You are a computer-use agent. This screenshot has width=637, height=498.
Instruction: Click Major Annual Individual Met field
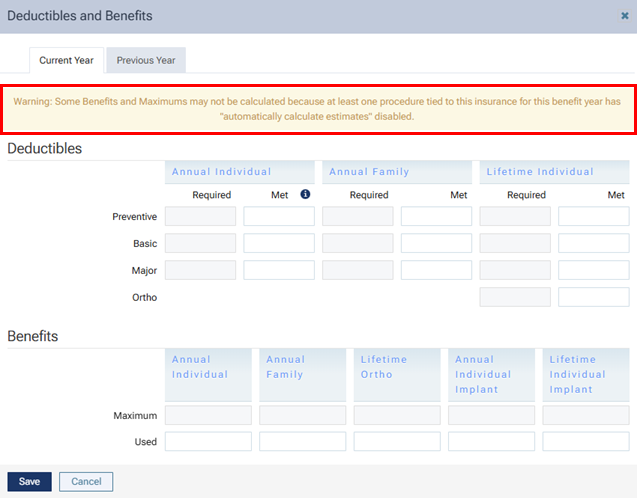(279, 270)
